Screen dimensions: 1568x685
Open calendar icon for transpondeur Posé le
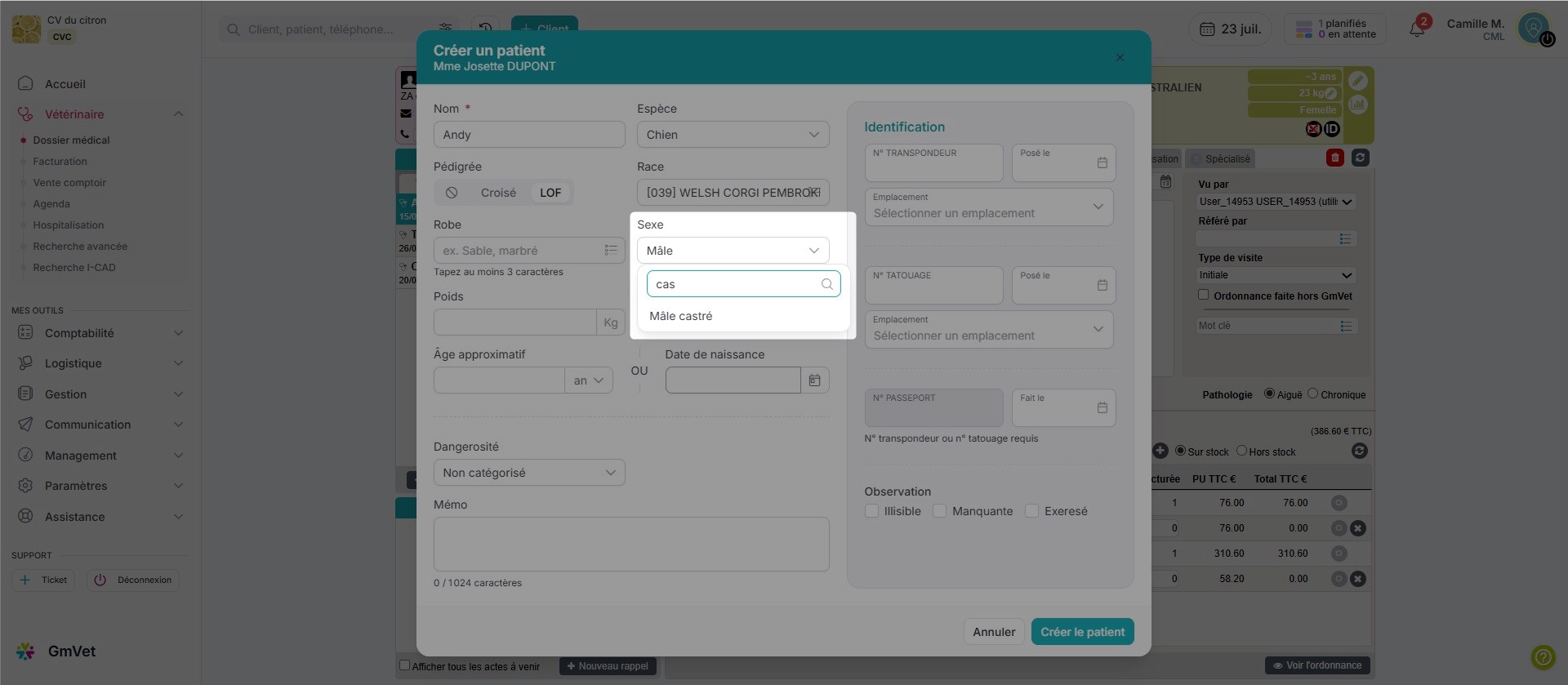click(1102, 163)
